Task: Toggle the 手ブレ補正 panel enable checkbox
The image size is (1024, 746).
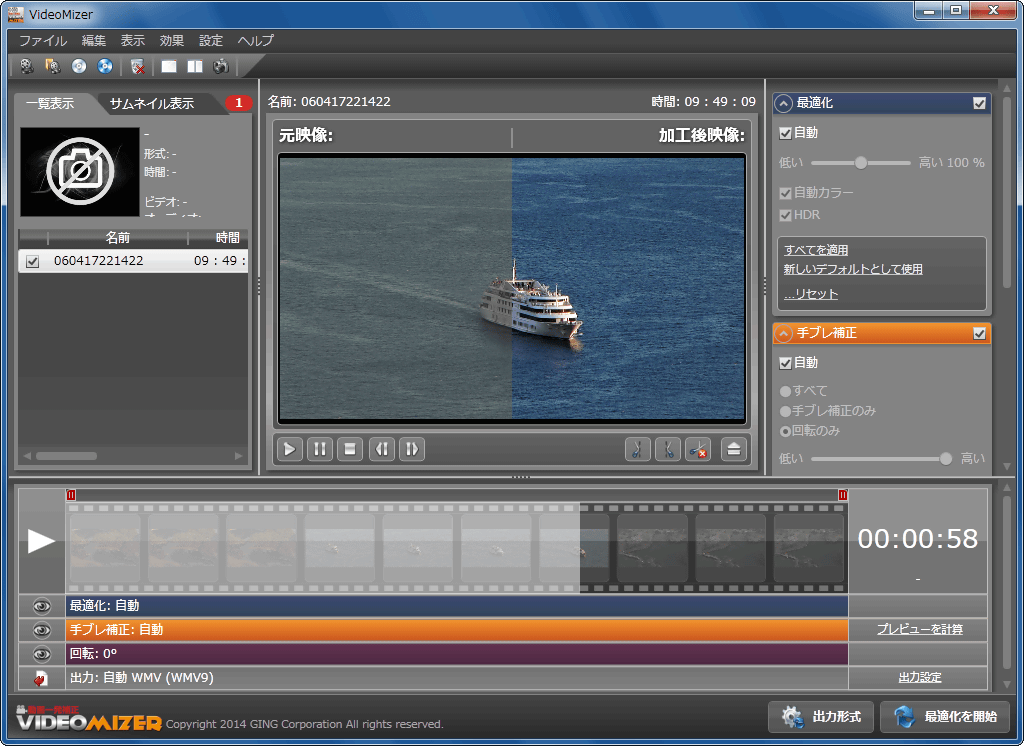Action: [x=979, y=333]
